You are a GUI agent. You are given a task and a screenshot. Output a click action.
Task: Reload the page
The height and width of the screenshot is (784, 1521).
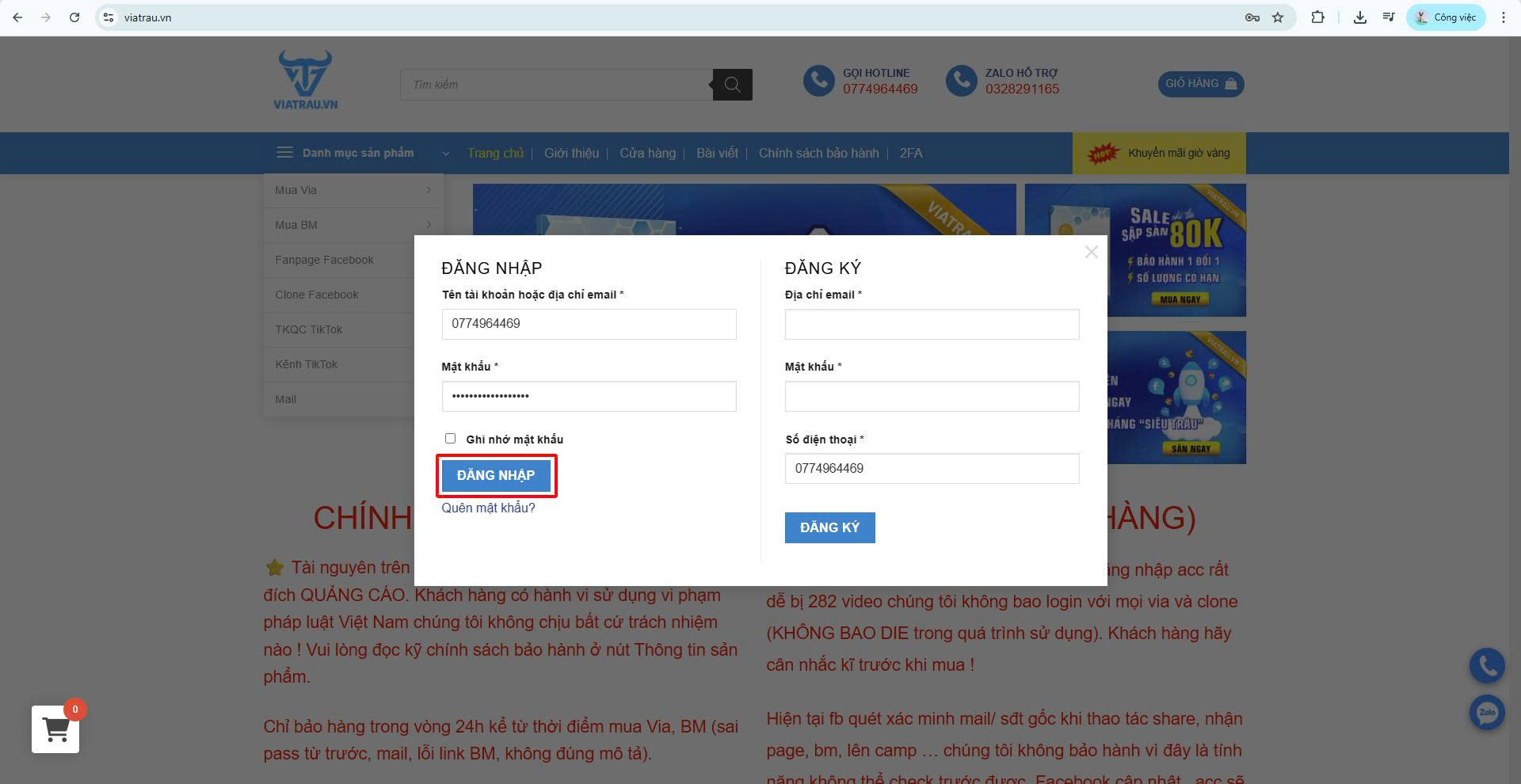(x=74, y=17)
